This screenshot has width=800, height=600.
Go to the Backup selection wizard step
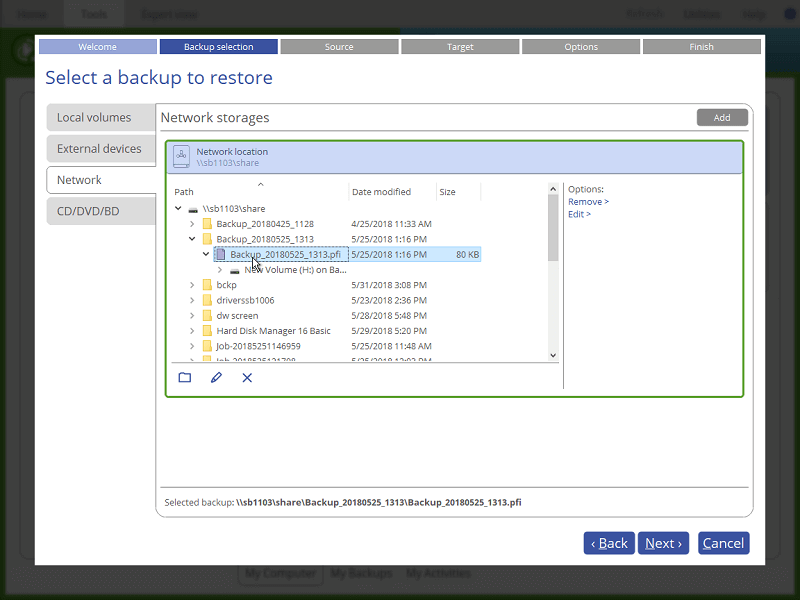218,46
